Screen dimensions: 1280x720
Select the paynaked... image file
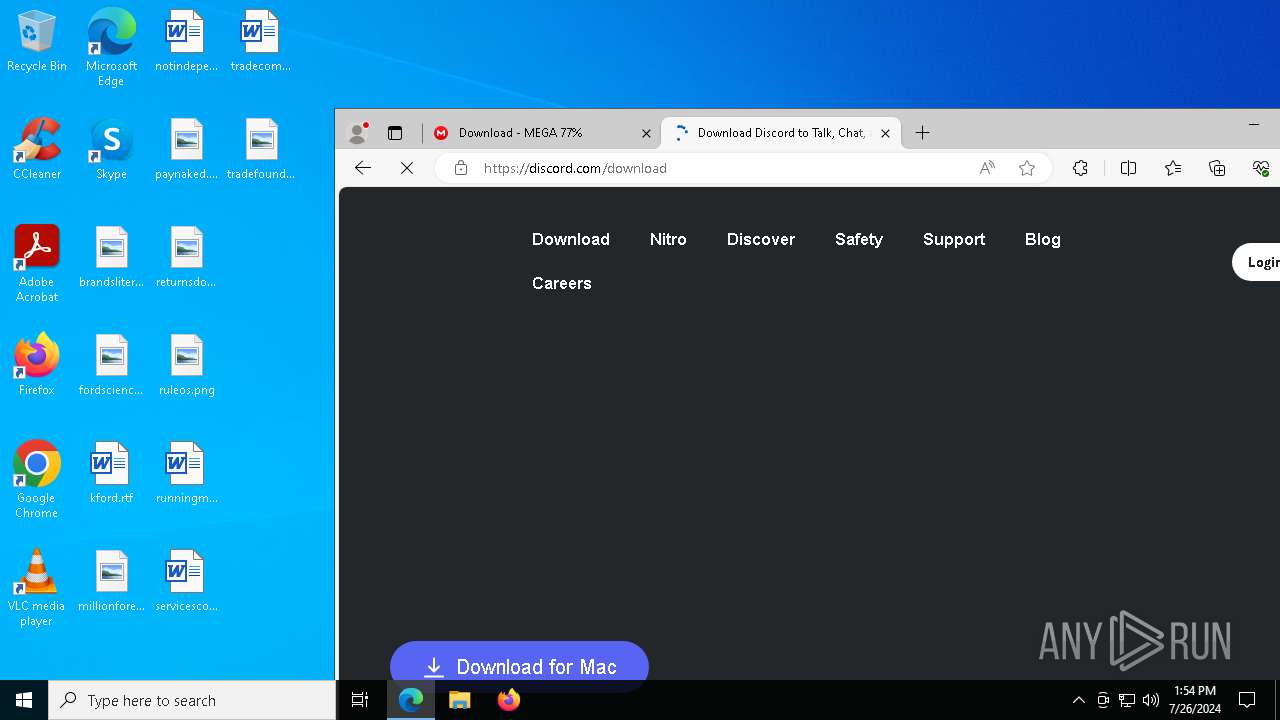(x=186, y=150)
